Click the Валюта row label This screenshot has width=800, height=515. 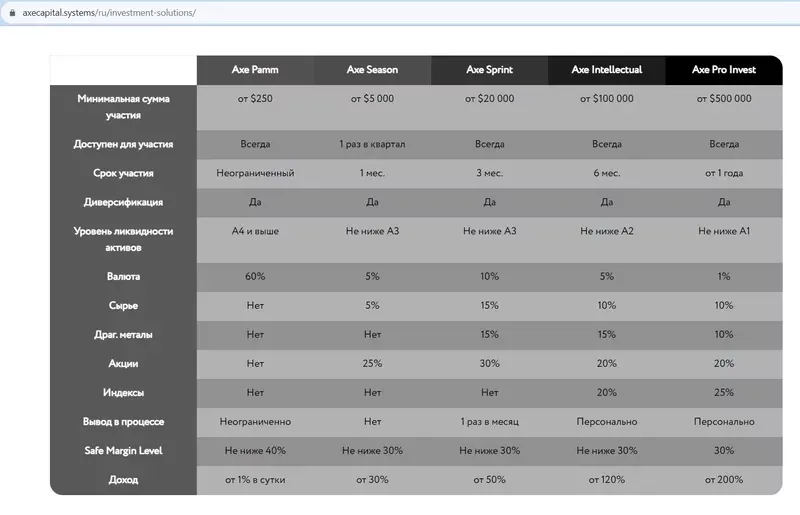[x=123, y=277]
